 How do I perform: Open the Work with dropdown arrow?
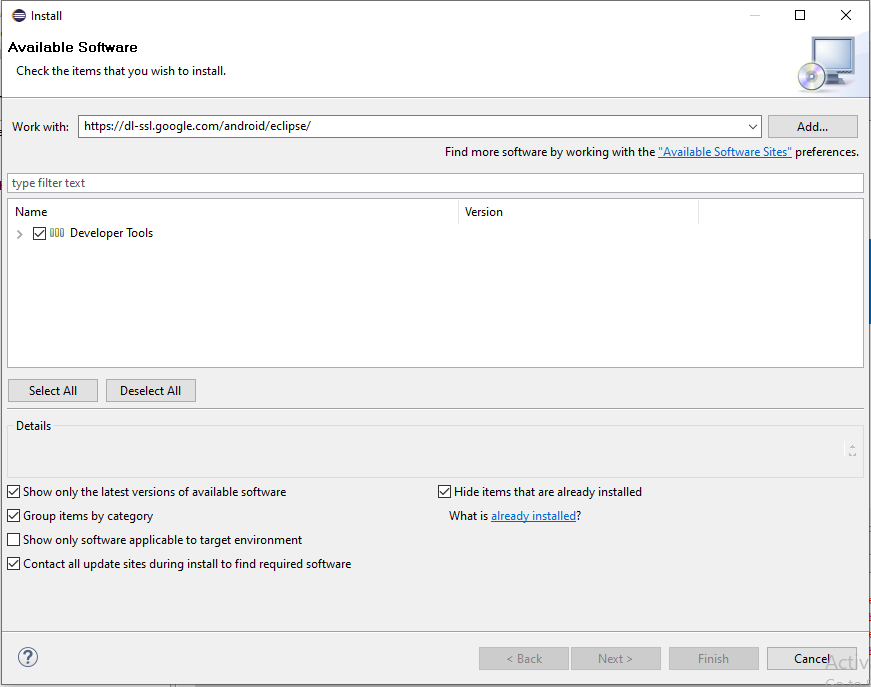pyautogui.click(x=753, y=127)
